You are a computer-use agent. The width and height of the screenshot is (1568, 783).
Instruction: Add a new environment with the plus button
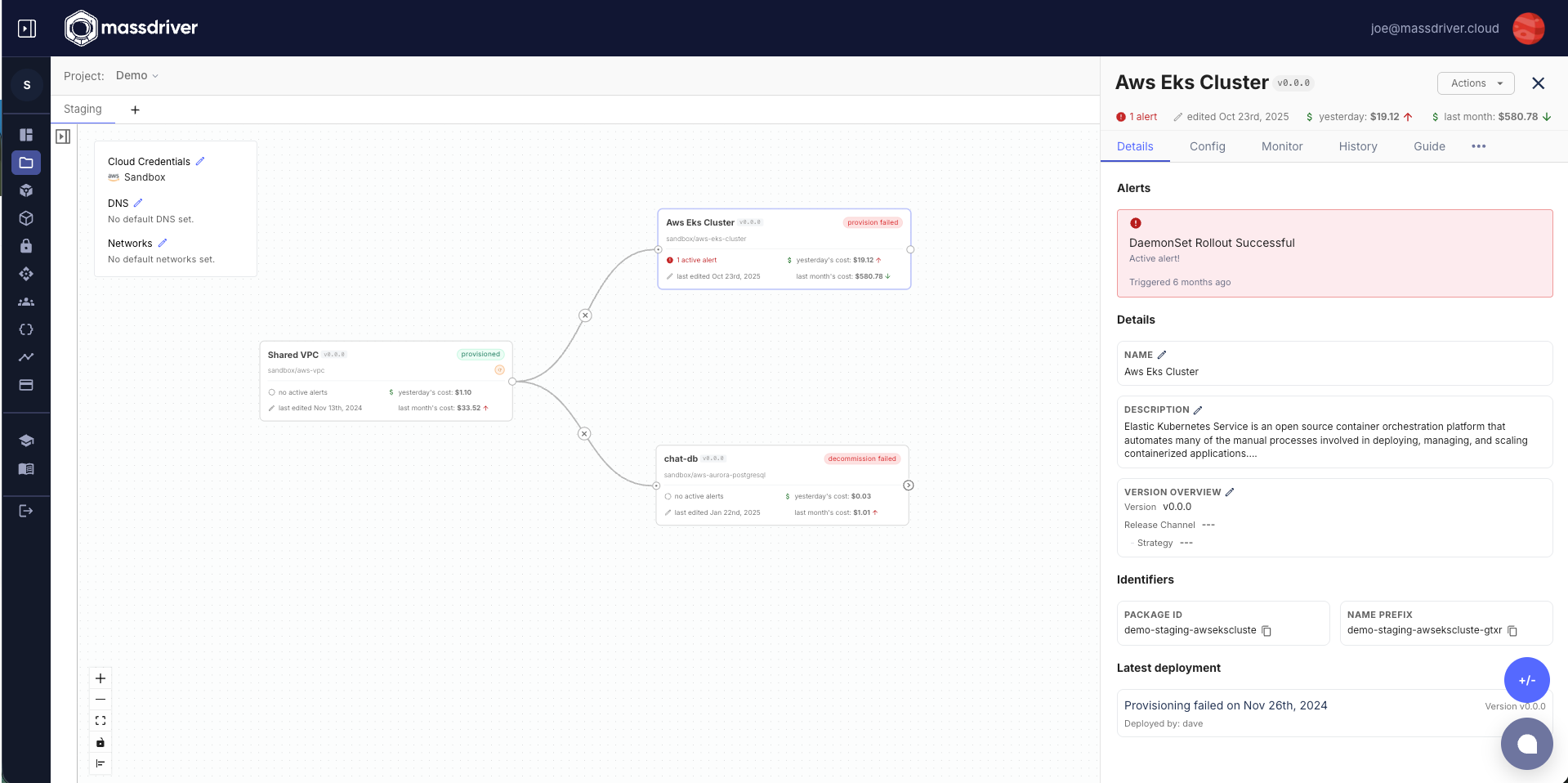coord(135,110)
